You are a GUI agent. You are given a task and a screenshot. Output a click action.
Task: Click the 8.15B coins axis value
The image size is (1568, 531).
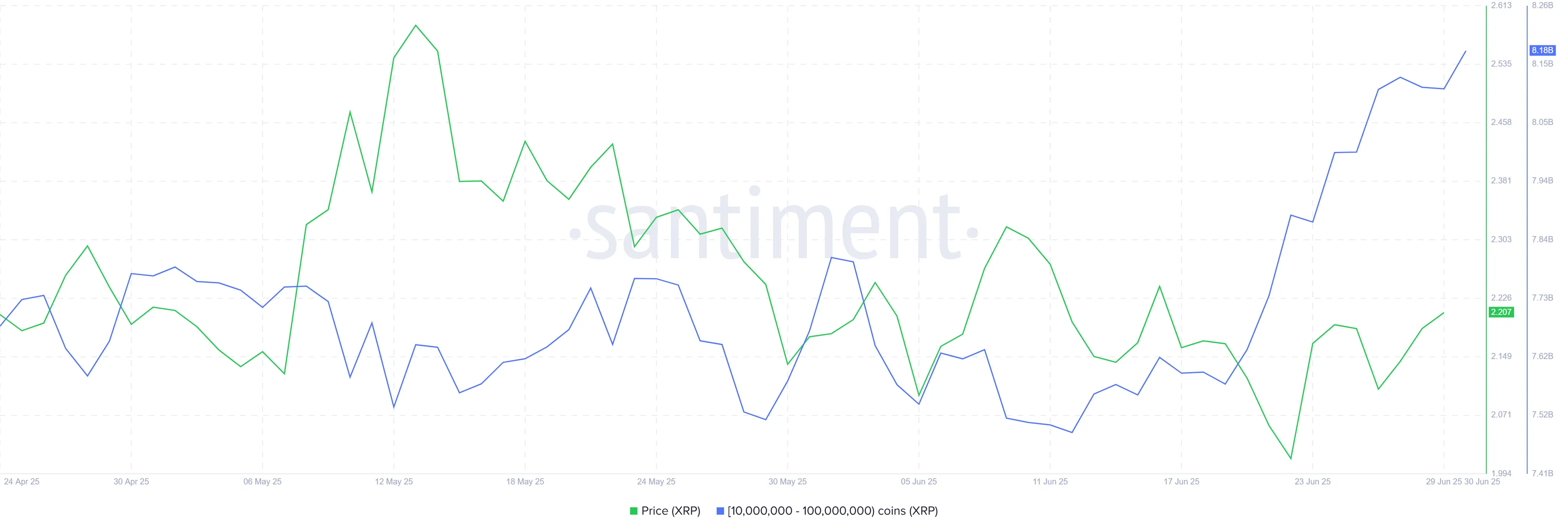point(1542,64)
